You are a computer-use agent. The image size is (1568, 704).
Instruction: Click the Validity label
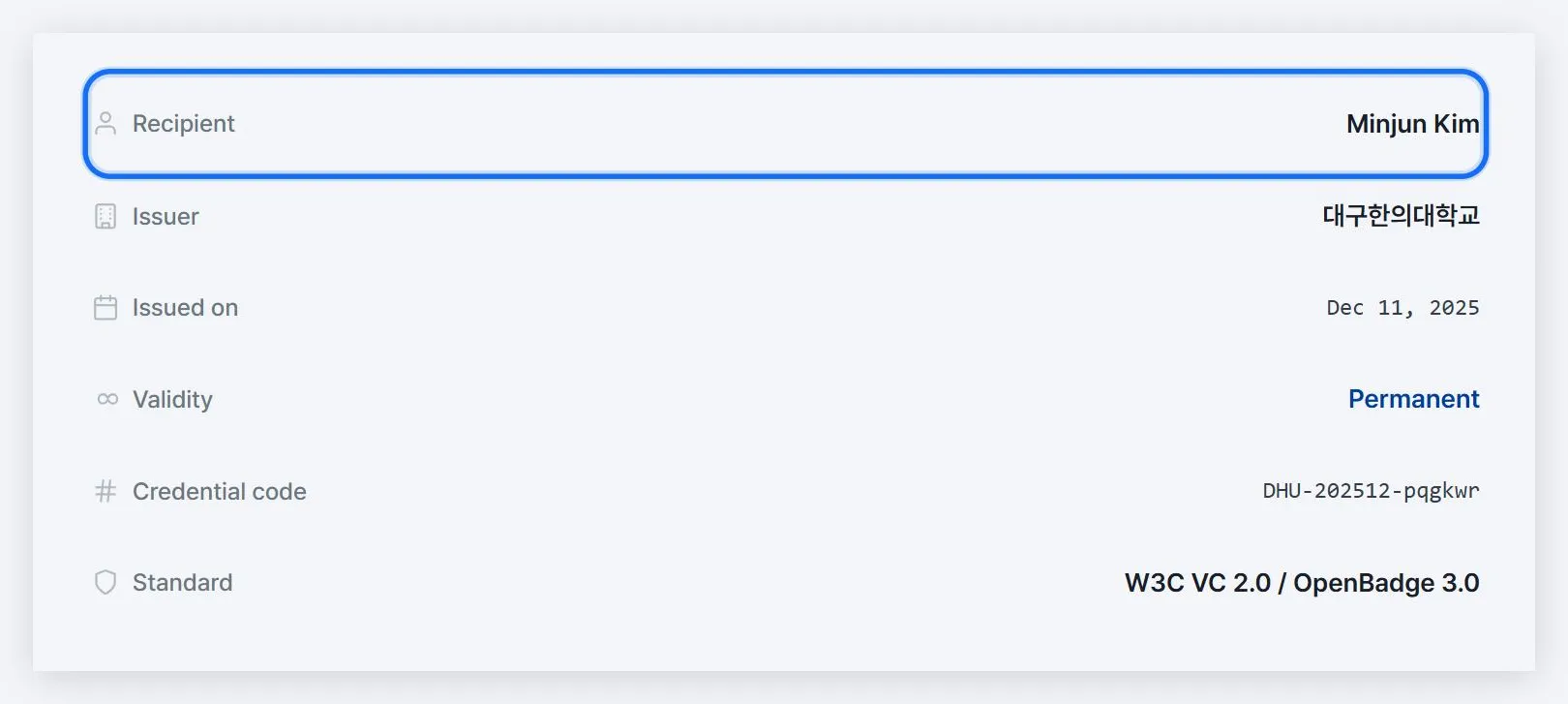click(172, 400)
